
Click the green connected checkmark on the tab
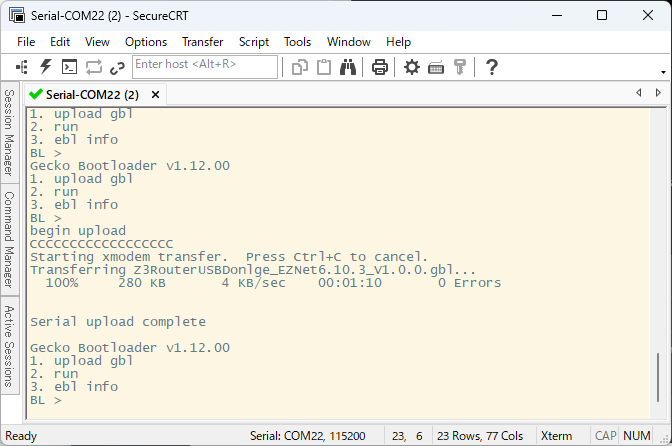pyautogui.click(x=36, y=94)
